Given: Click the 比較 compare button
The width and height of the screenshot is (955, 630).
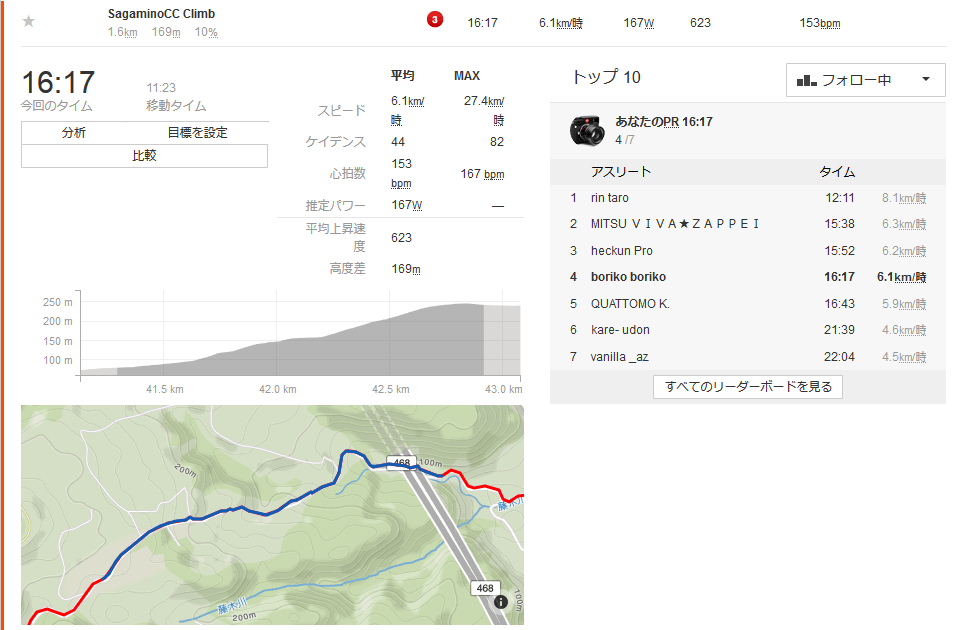Looking at the screenshot, I should tap(144, 156).
